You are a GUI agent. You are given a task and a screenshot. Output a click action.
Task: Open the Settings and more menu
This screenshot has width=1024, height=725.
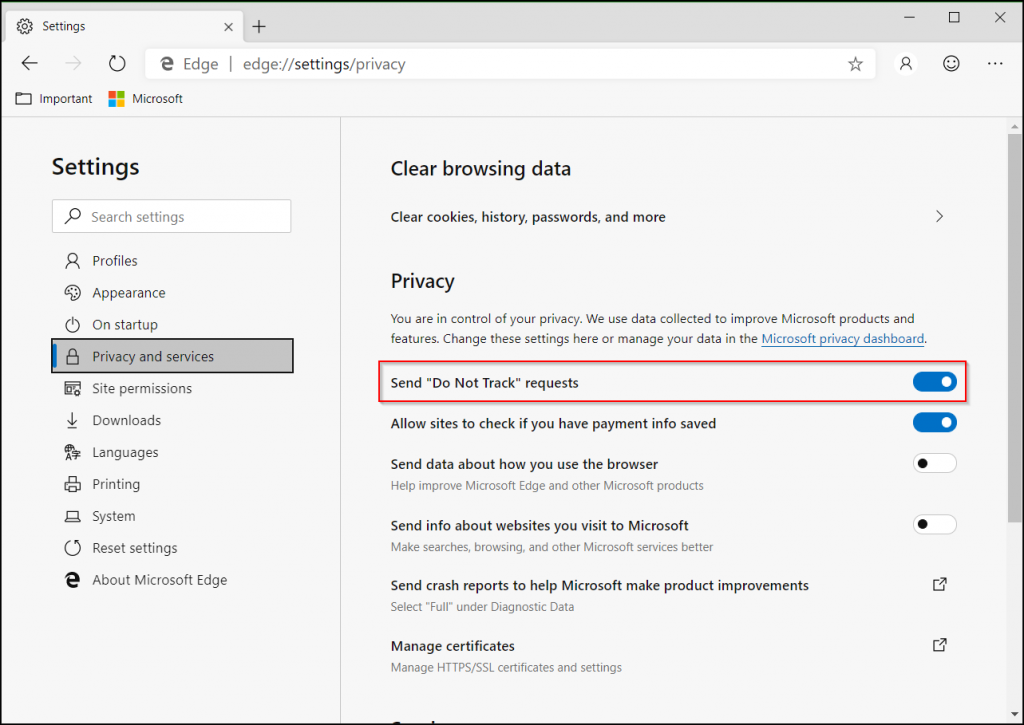tap(995, 63)
